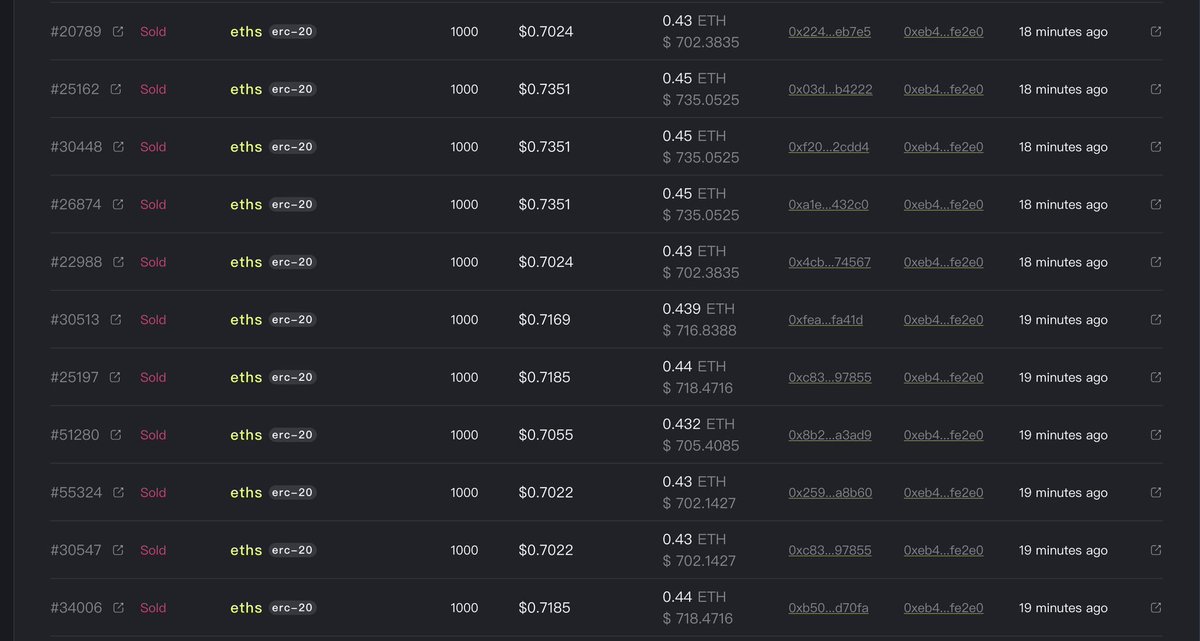1200x641 pixels.
Task: Open buyer address 0xeb4...fe2e0 in #25197 row
Action: (943, 378)
